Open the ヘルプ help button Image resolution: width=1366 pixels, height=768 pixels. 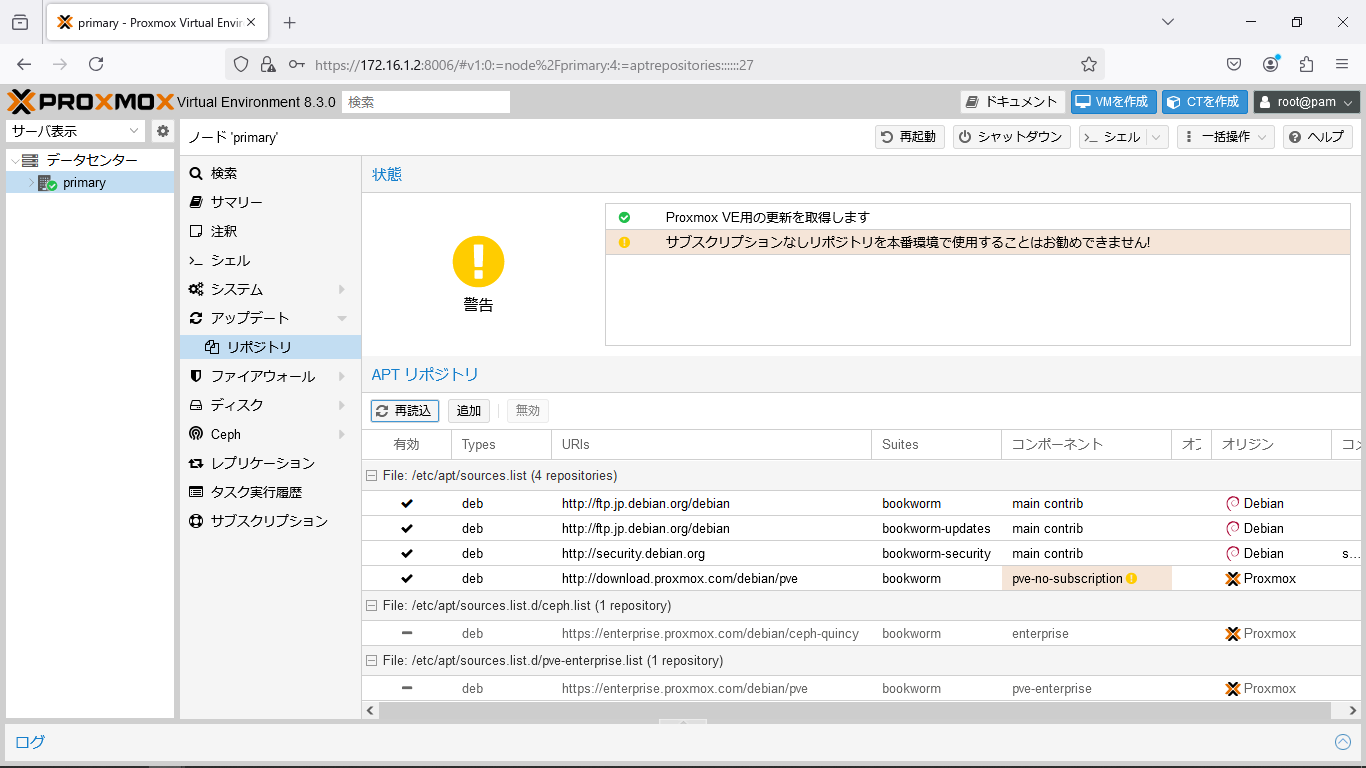[x=1317, y=137]
